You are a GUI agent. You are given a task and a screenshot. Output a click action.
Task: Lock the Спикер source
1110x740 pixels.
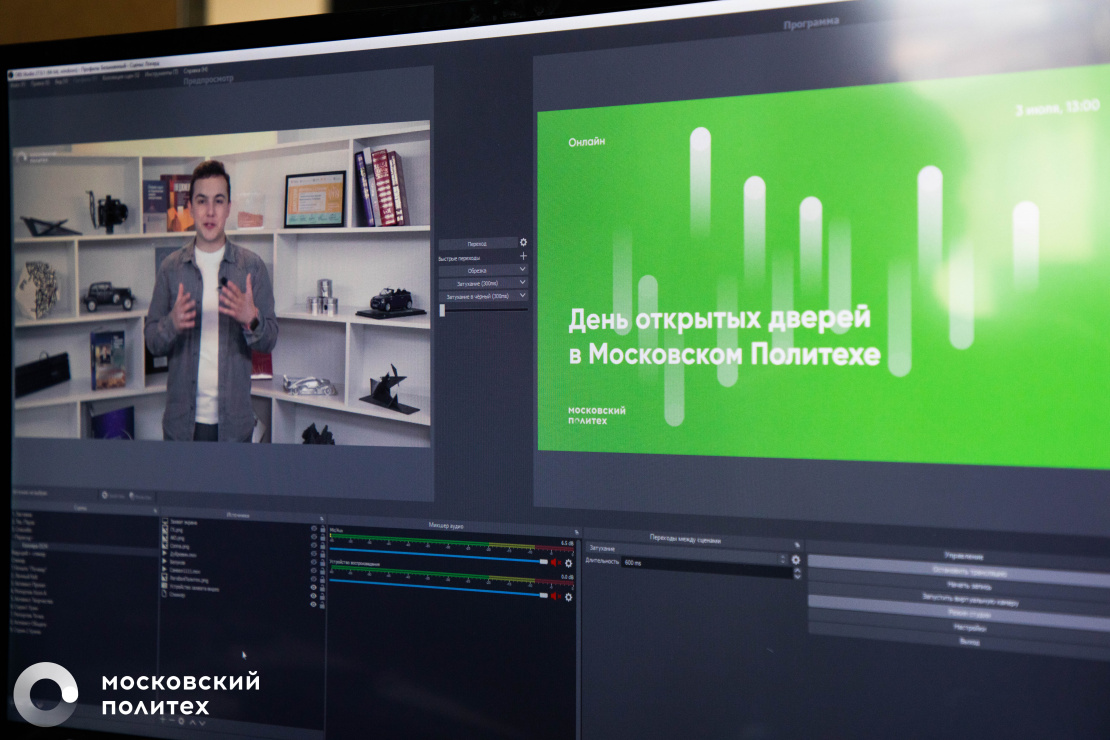pyautogui.click(x=322, y=605)
